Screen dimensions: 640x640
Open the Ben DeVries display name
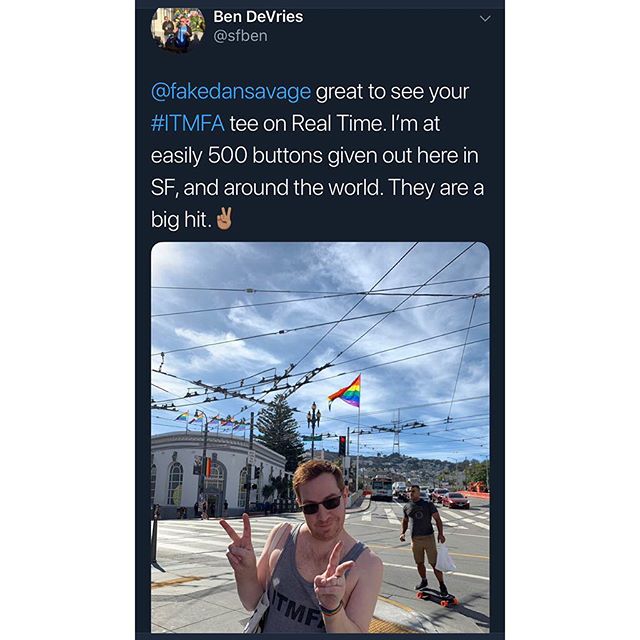(258, 17)
